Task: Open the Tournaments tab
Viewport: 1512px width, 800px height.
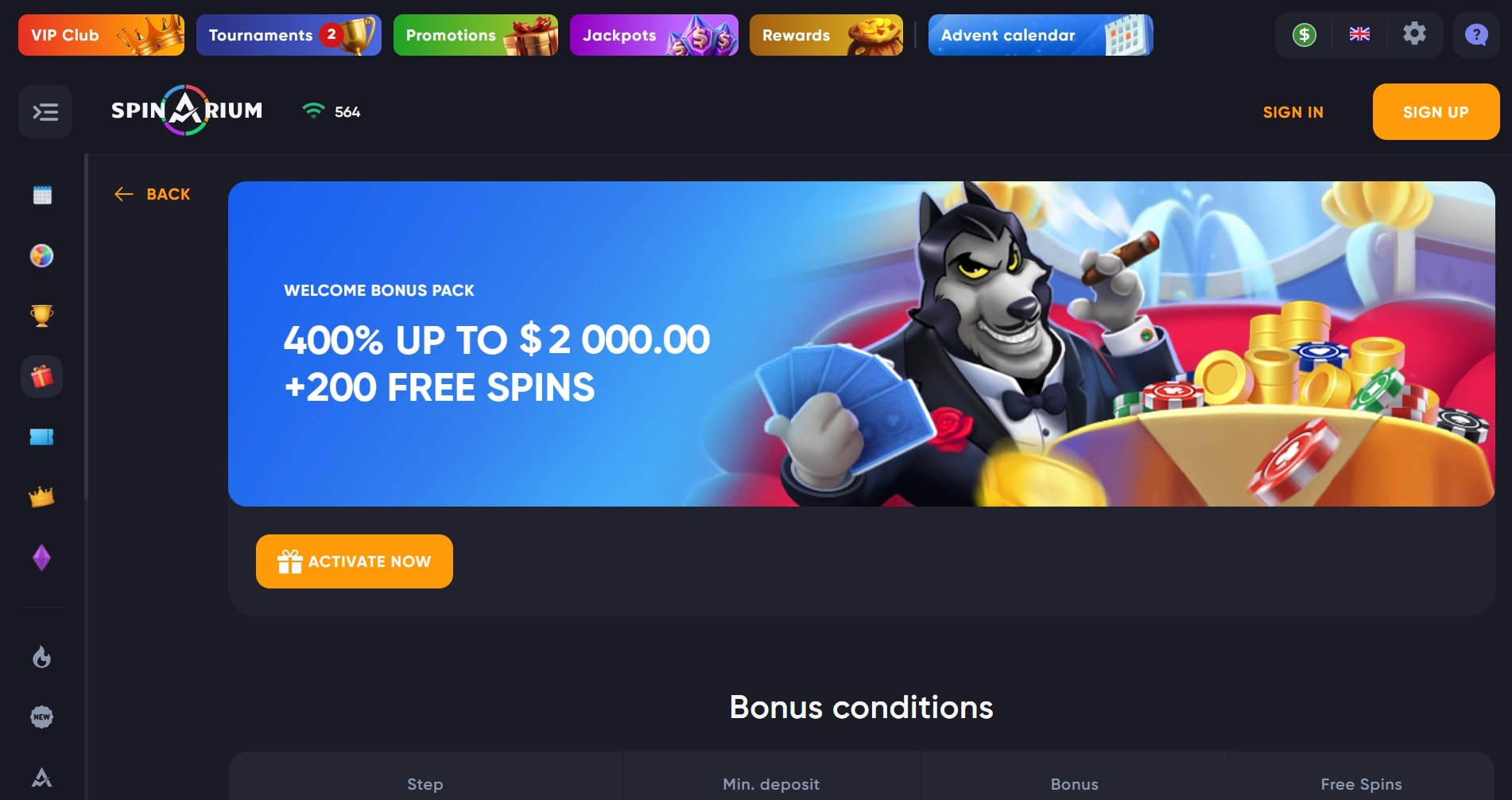Action: click(289, 35)
